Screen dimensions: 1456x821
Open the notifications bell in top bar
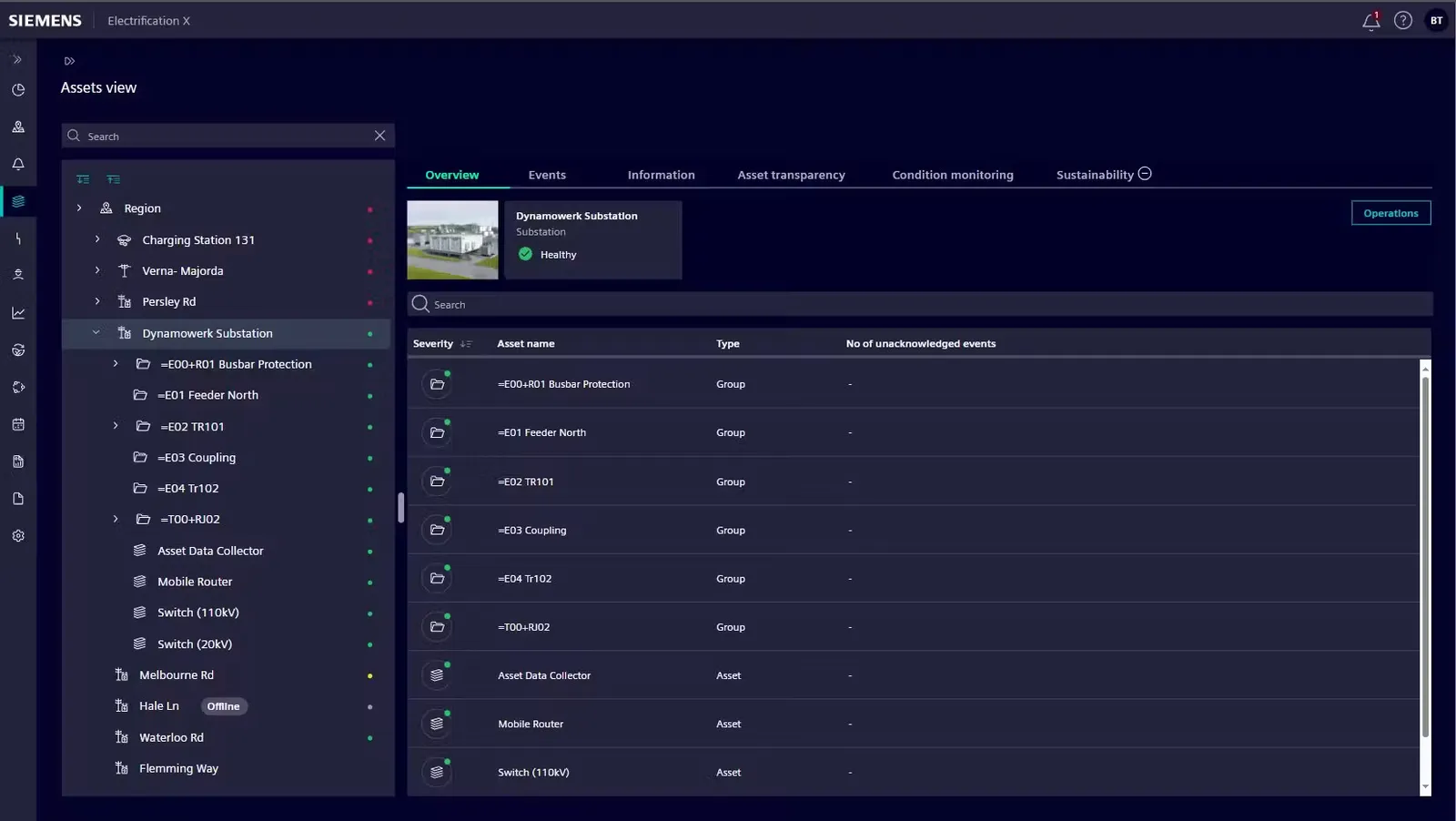coord(1370,21)
